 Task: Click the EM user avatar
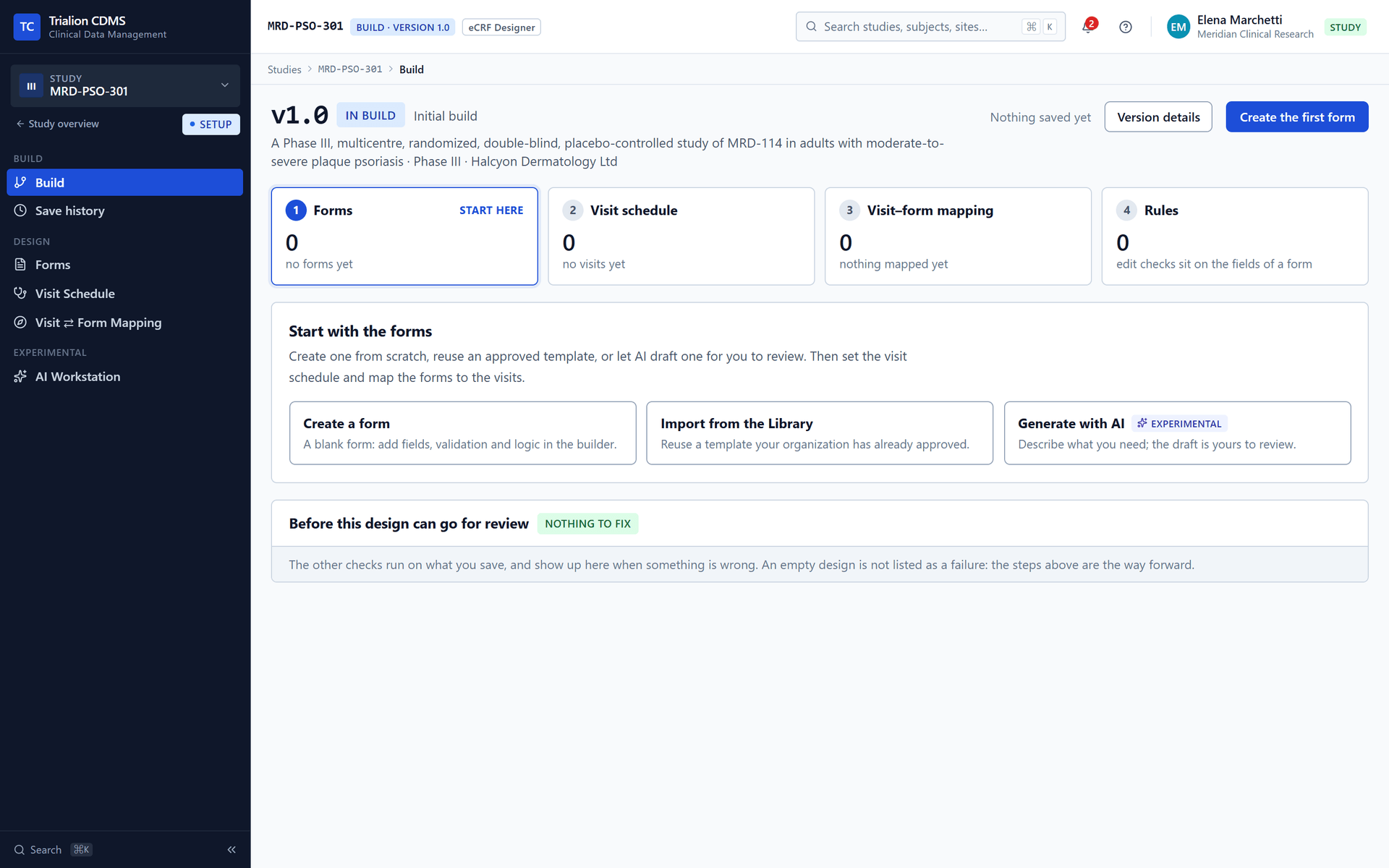point(1178,27)
